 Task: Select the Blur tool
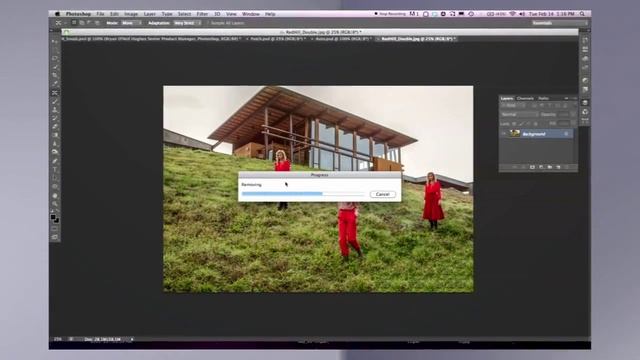click(55, 144)
